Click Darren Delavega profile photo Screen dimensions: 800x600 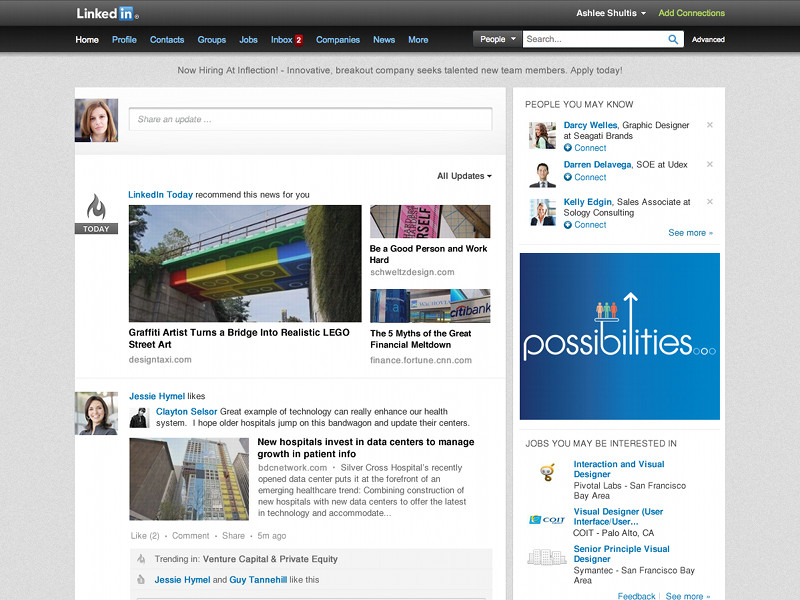point(542,174)
